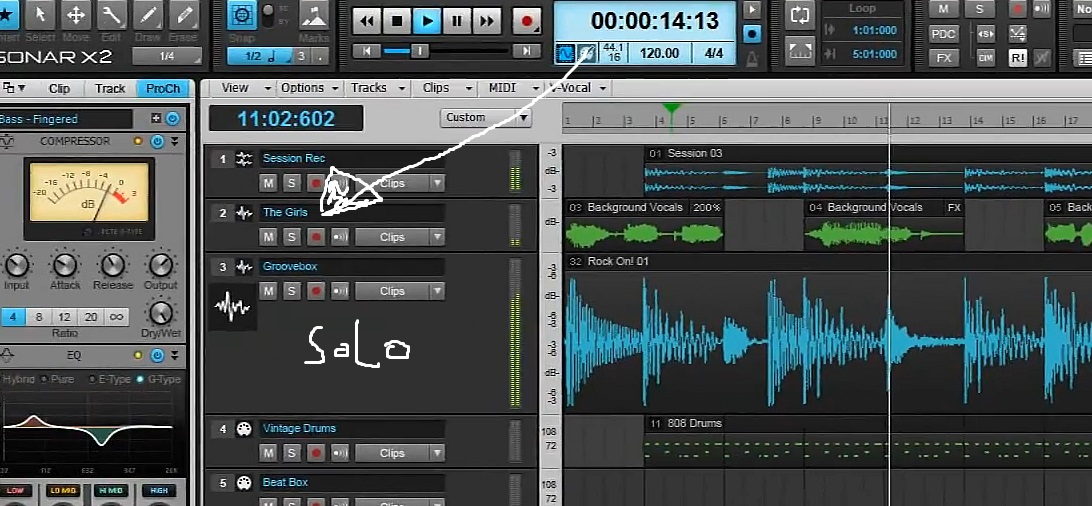Open Clips dropdown on Groovebox track
Screen dimensions: 1092x506
click(399, 292)
